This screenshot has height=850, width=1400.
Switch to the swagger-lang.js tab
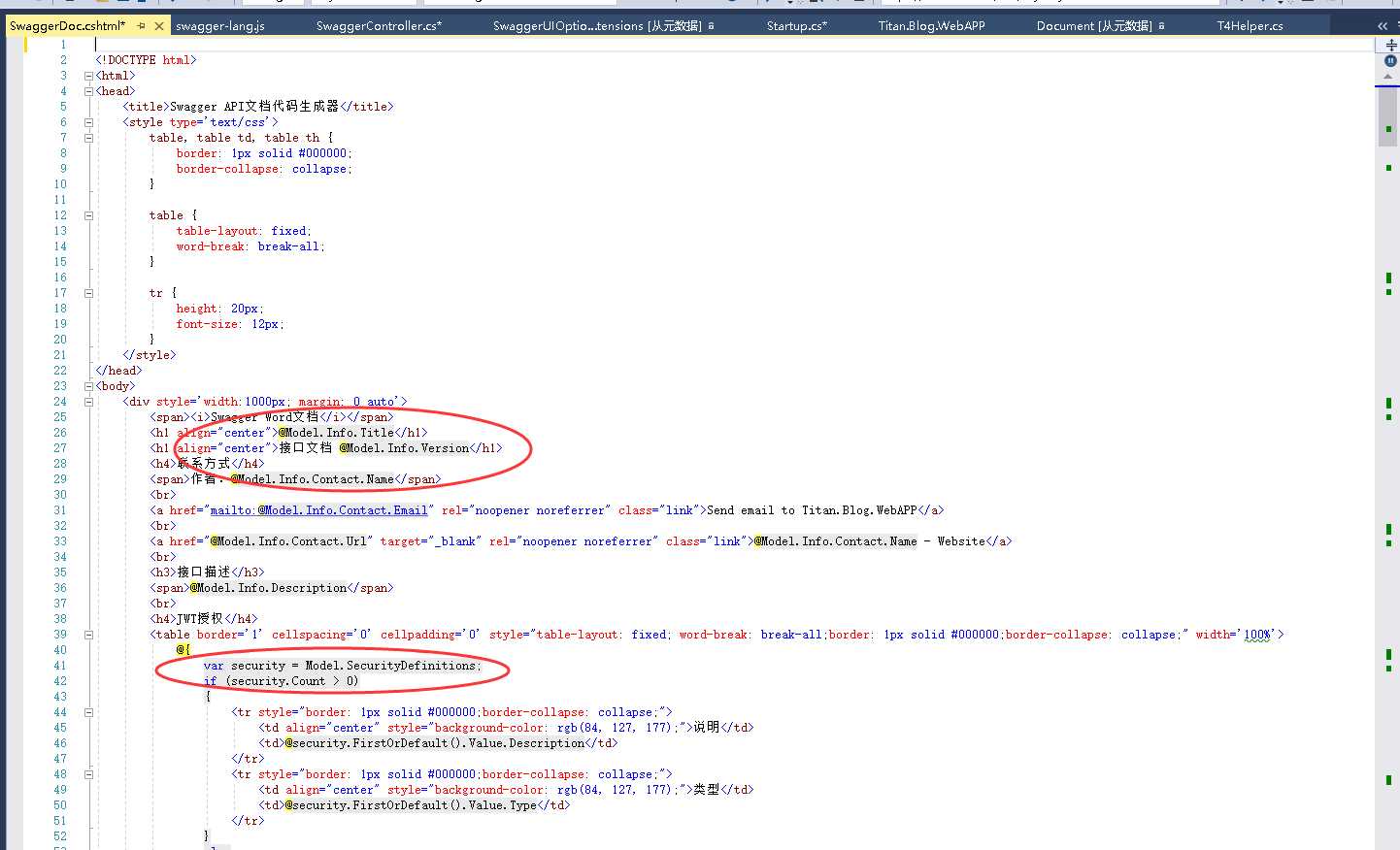220,26
